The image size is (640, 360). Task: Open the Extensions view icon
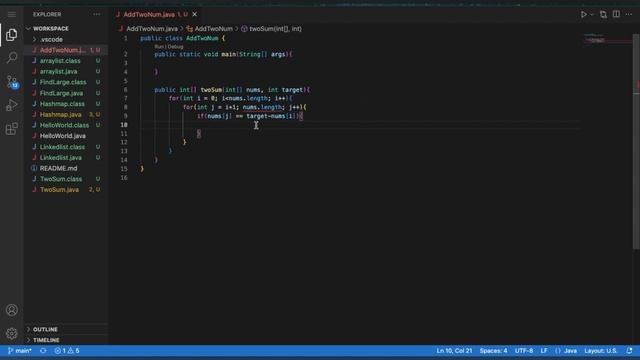[12, 129]
